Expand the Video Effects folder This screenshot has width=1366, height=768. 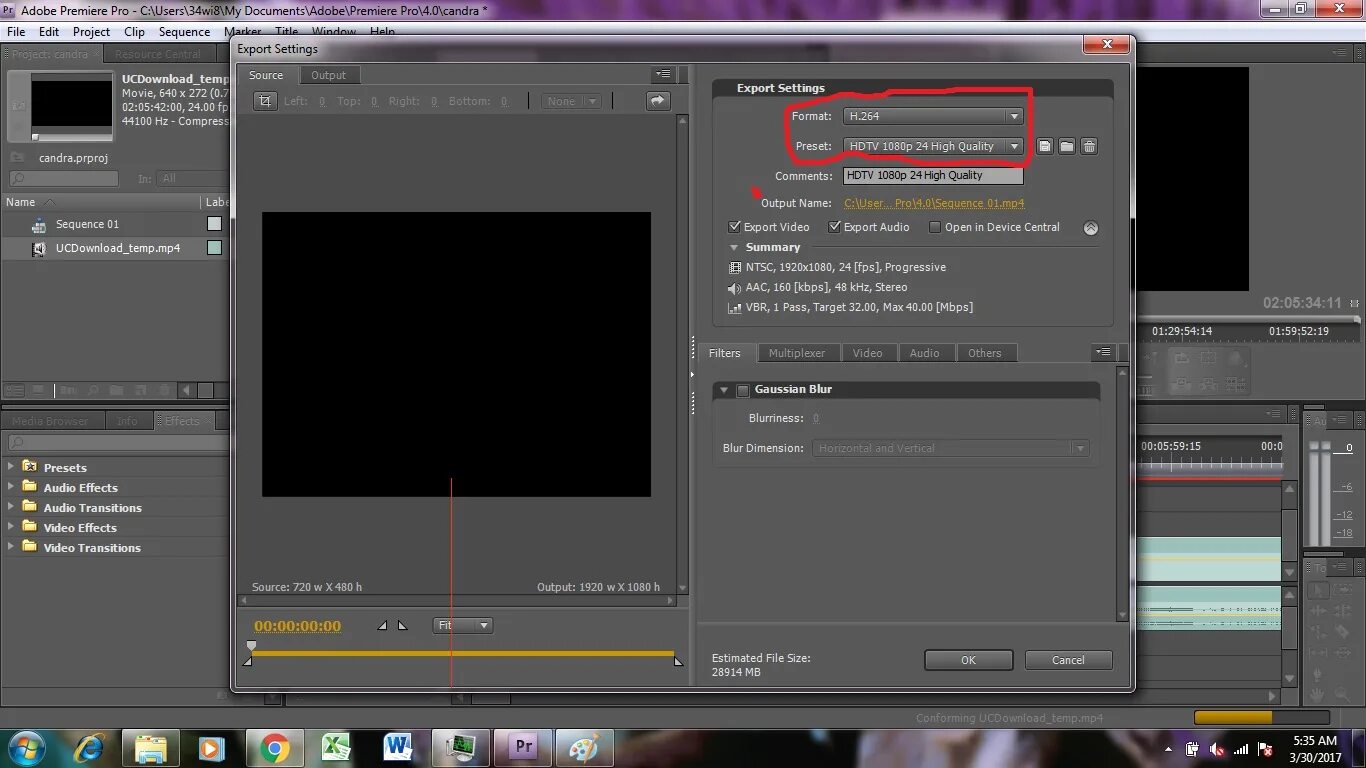[x=10, y=527]
